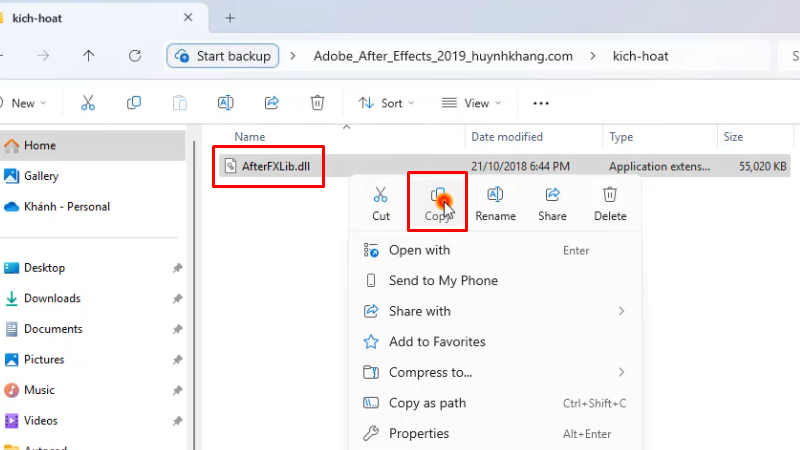Expand breadcrumb chevron after Start backup
Image resolution: width=800 pixels, height=450 pixels.
tap(293, 56)
